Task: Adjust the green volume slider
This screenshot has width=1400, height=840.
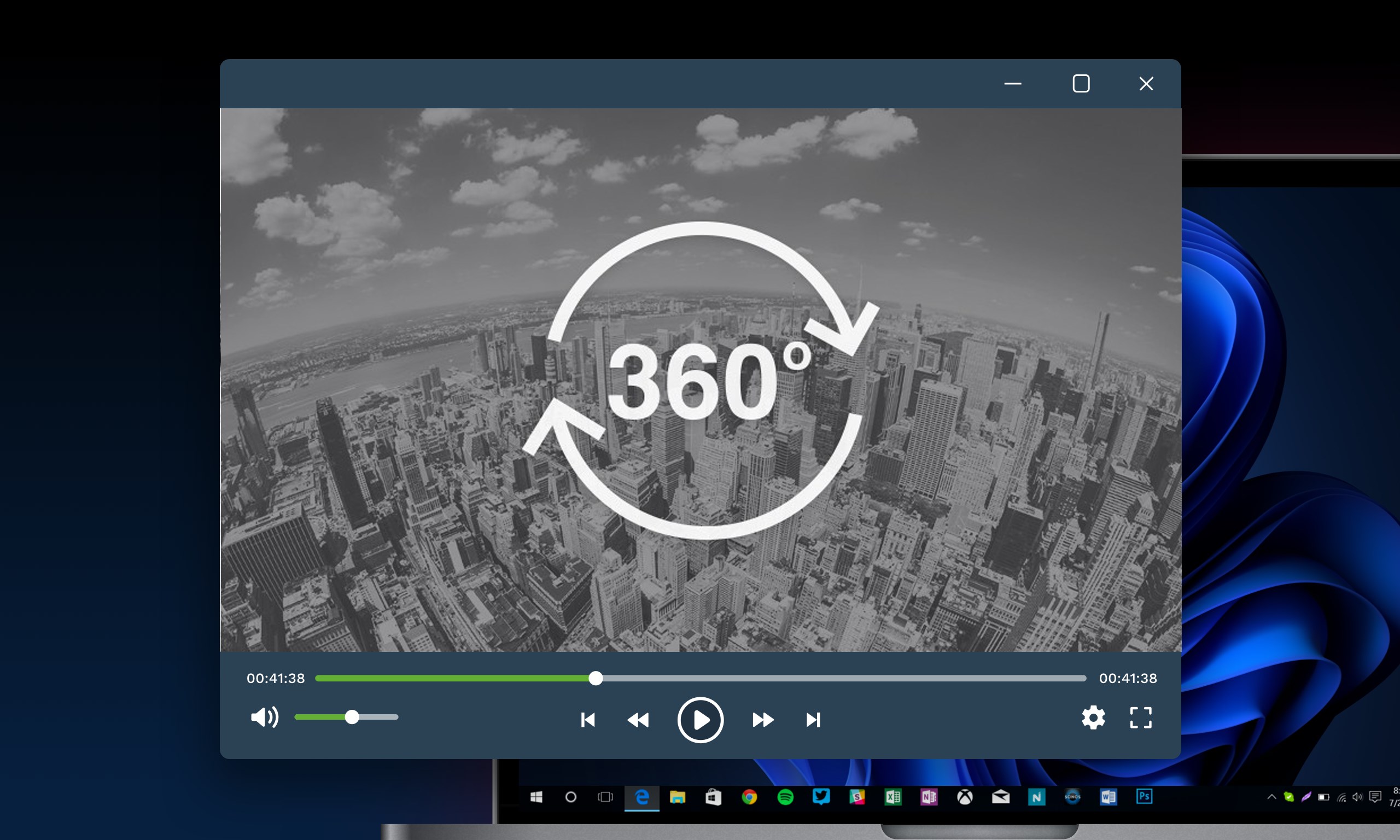Action: coord(353,717)
